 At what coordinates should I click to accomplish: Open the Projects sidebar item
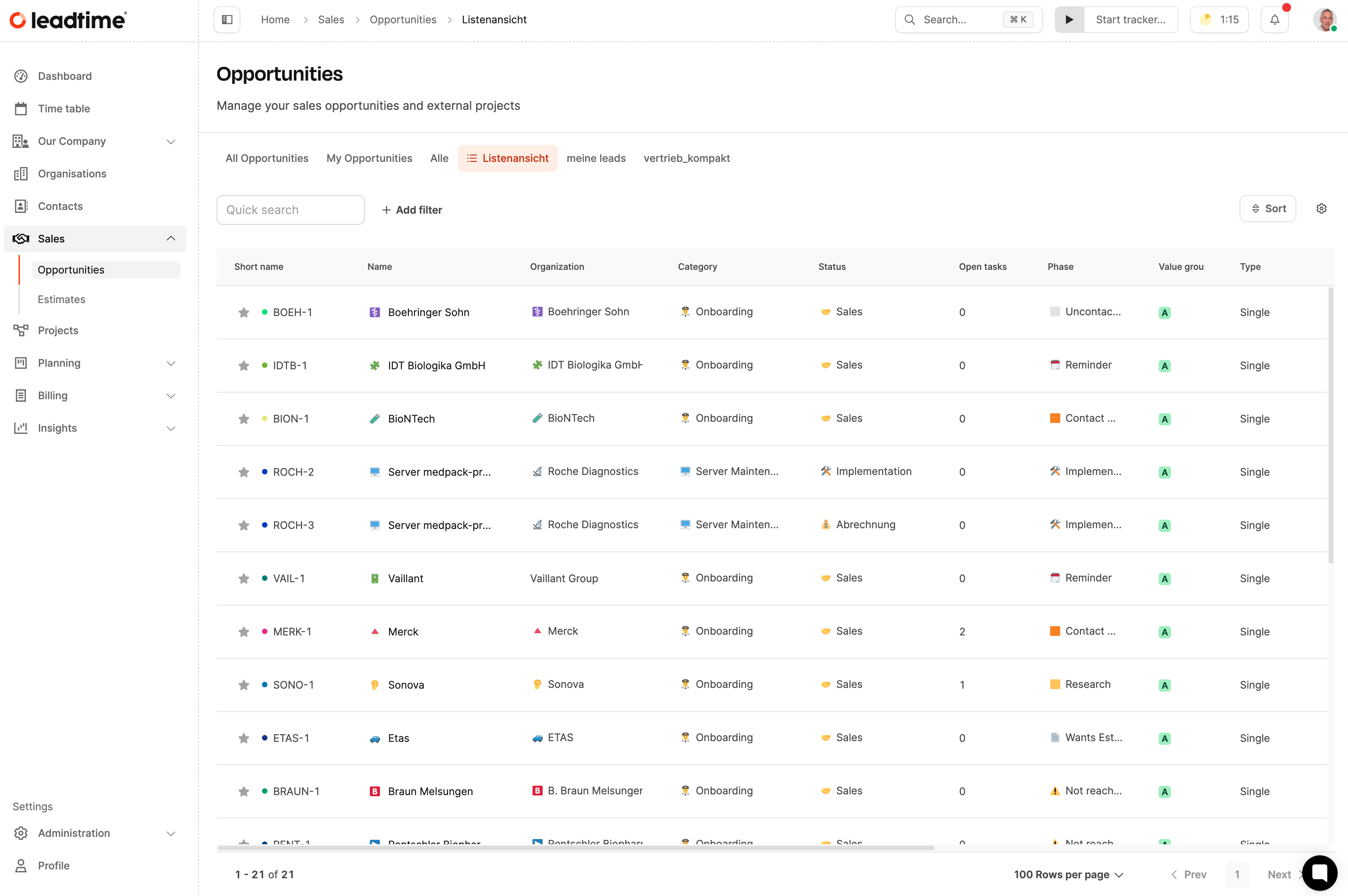click(58, 330)
